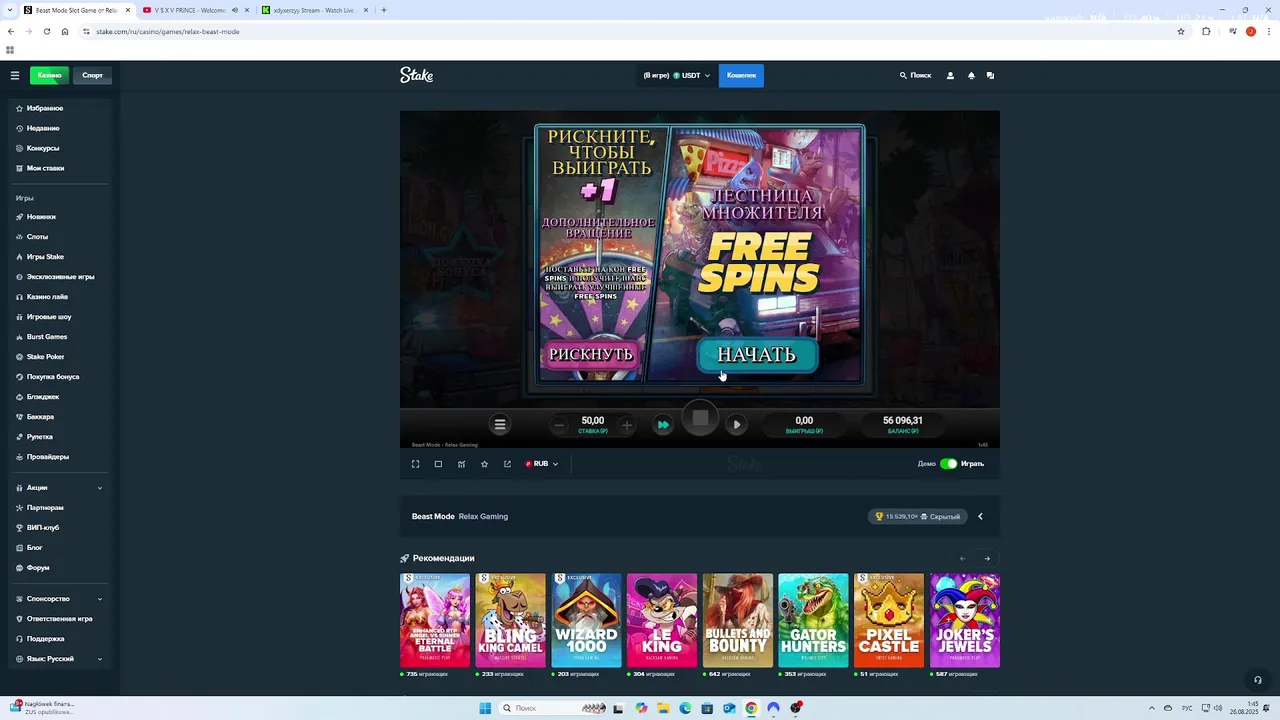Open Слоты games category

coord(60,237)
